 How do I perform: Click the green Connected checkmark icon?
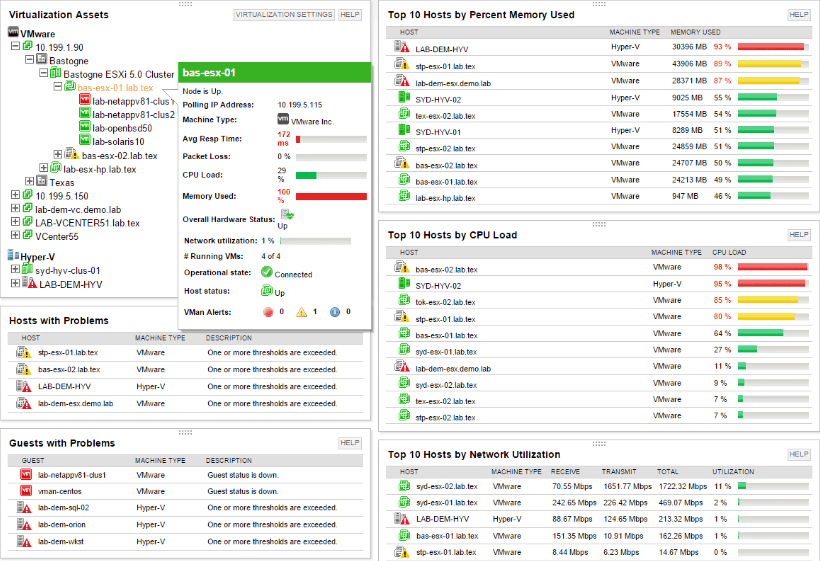point(267,272)
